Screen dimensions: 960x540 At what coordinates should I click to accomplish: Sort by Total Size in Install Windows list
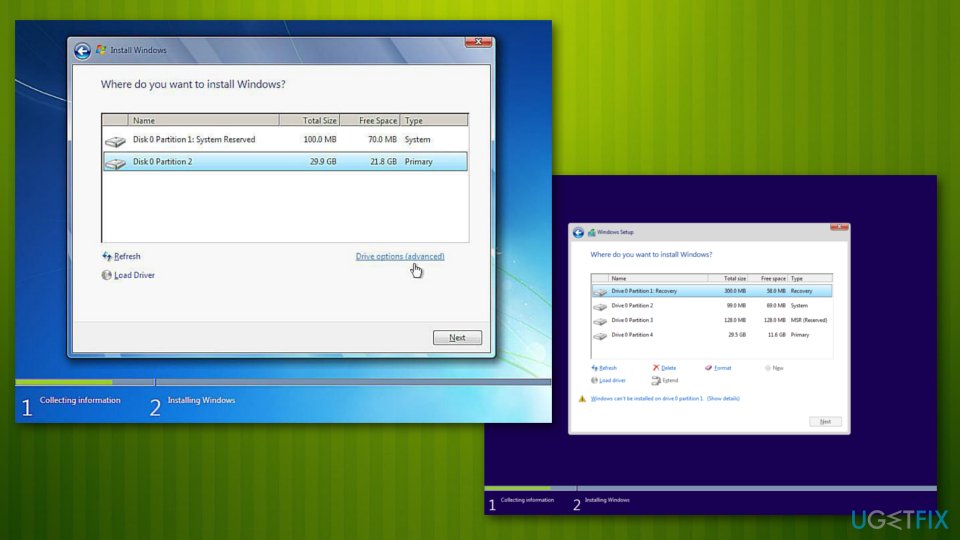click(x=310, y=120)
